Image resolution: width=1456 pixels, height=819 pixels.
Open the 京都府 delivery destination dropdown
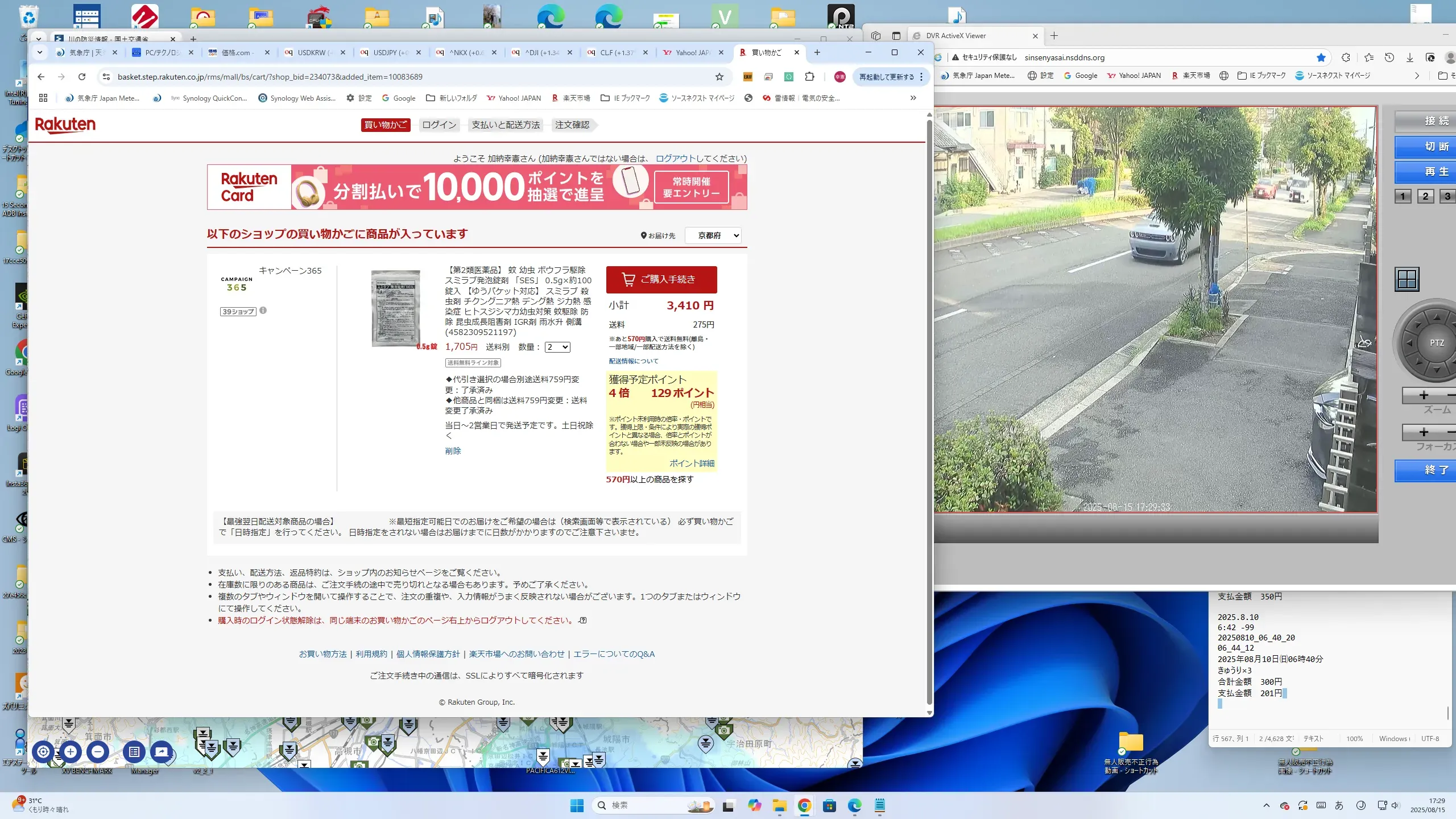pos(713,235)
